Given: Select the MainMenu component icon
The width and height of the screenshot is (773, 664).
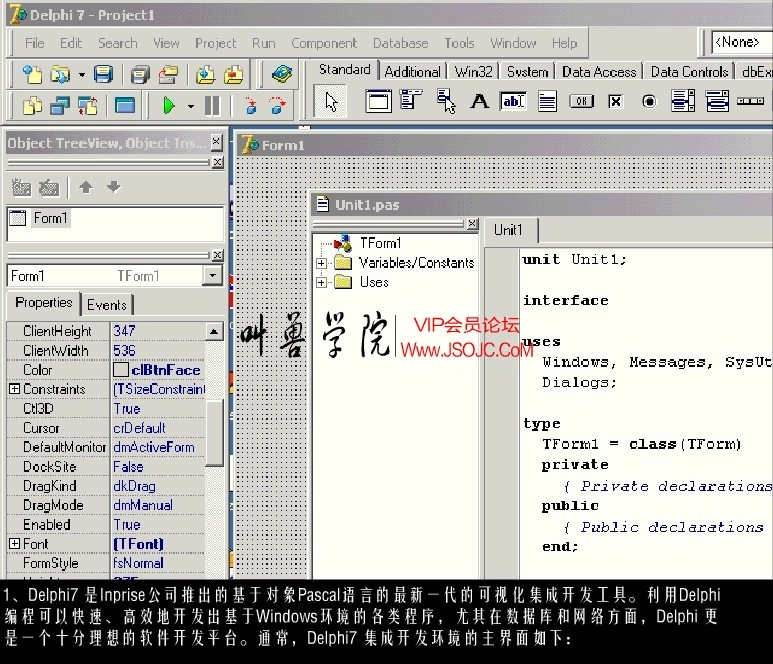Looking at the screenshot, I should coord(411,101).
